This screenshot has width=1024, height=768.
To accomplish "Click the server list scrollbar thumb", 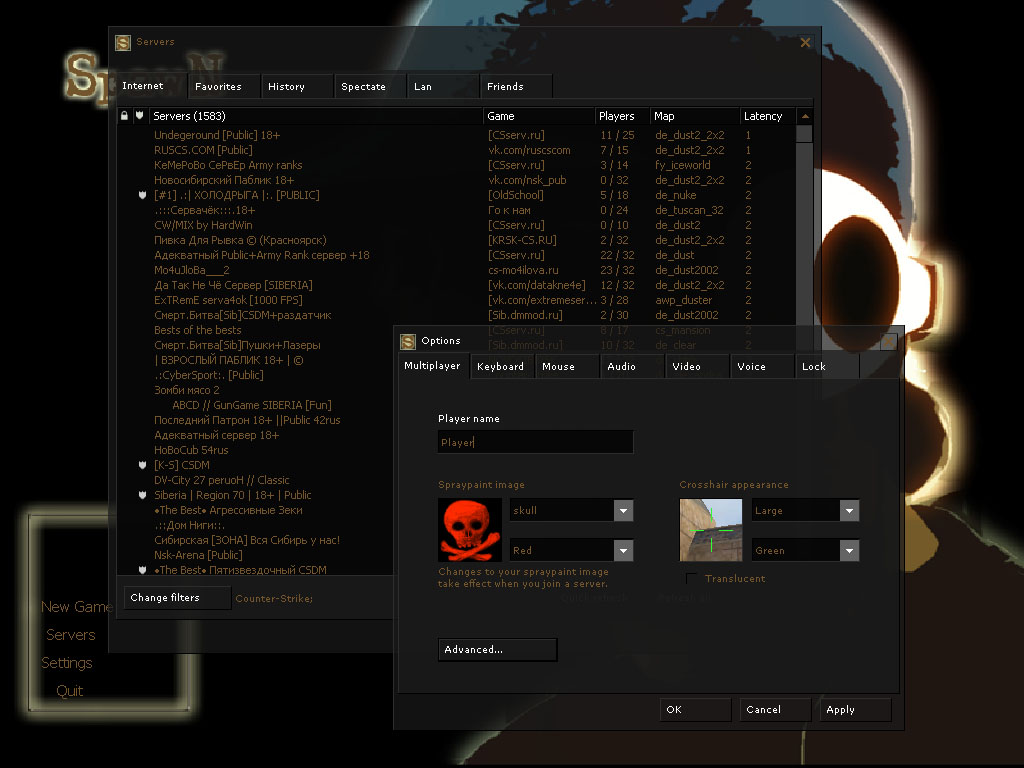I will coord(805,133).
